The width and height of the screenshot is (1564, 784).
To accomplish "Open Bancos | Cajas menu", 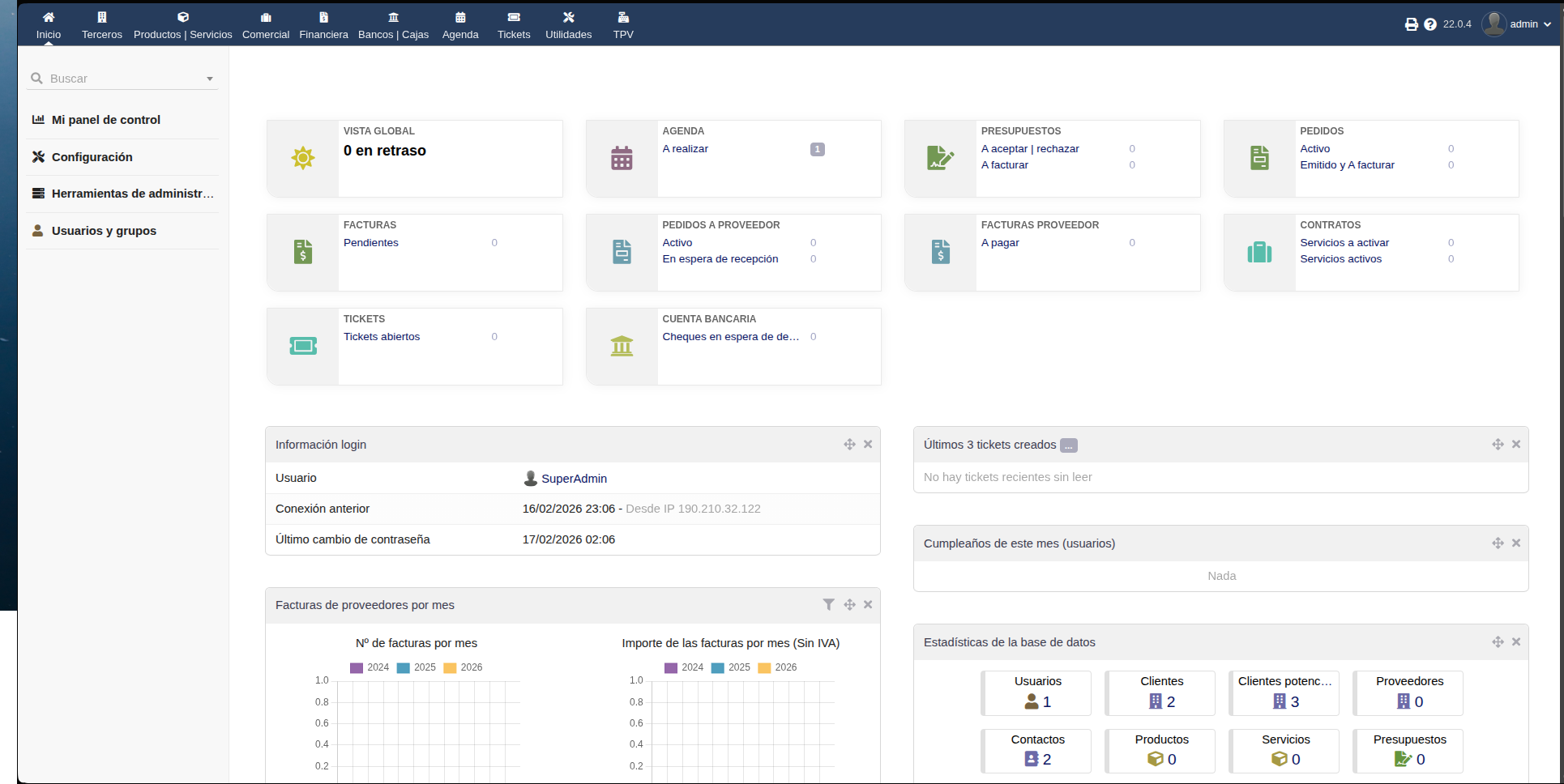I will coord(394,25).
